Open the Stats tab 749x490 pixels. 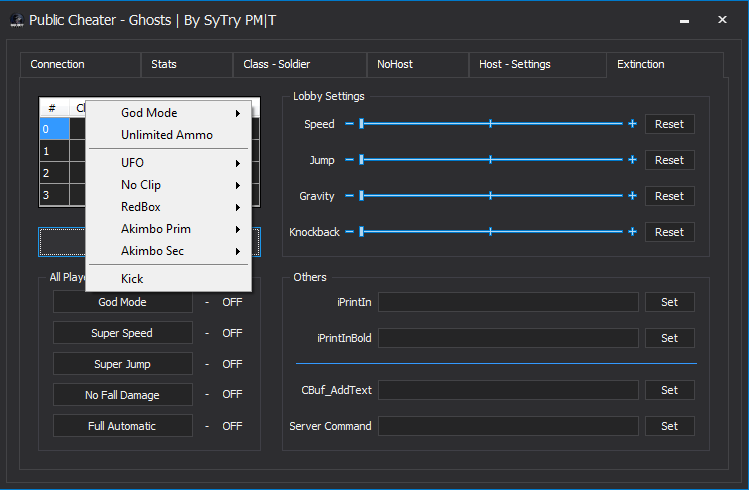click(187, 64)
